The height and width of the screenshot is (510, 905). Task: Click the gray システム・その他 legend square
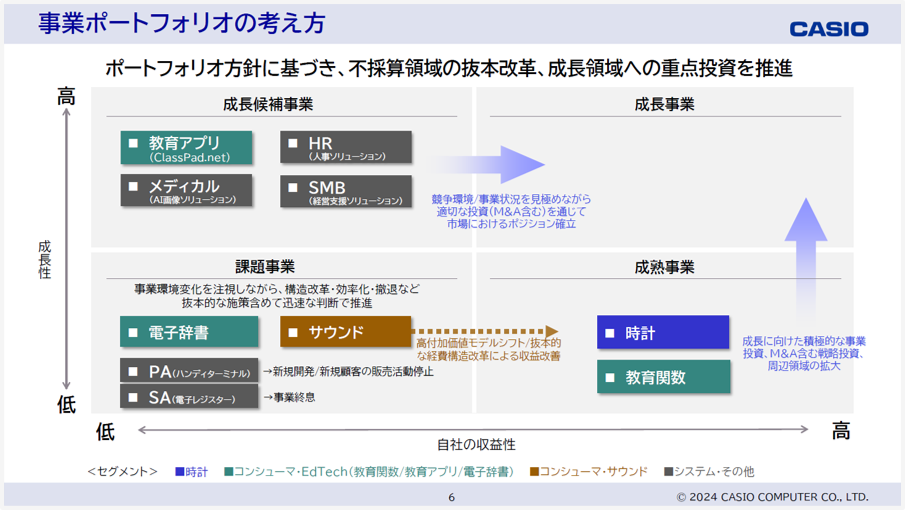tap(668, 472)
